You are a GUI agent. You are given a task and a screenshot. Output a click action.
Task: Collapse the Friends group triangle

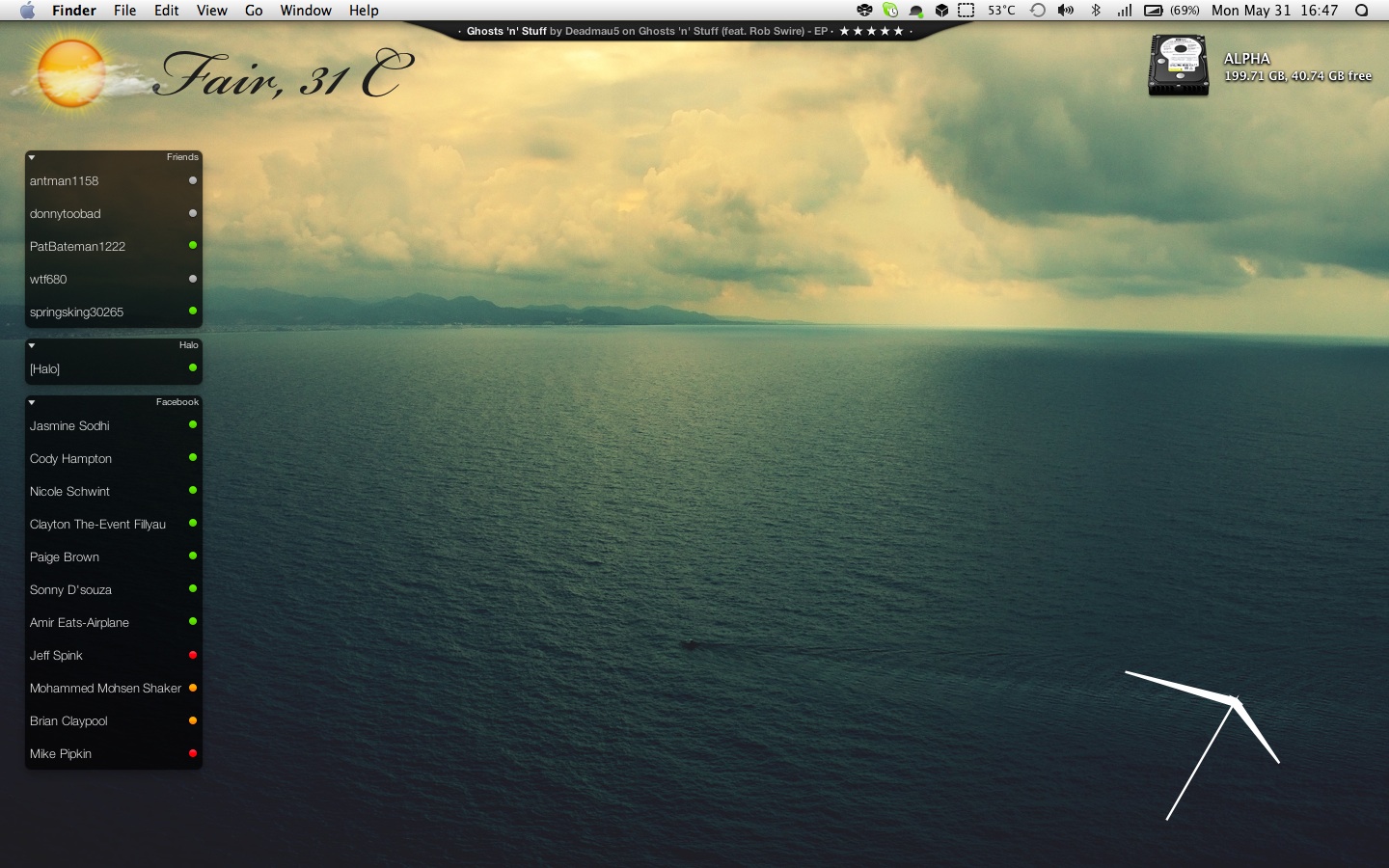[x=32, y=157]
